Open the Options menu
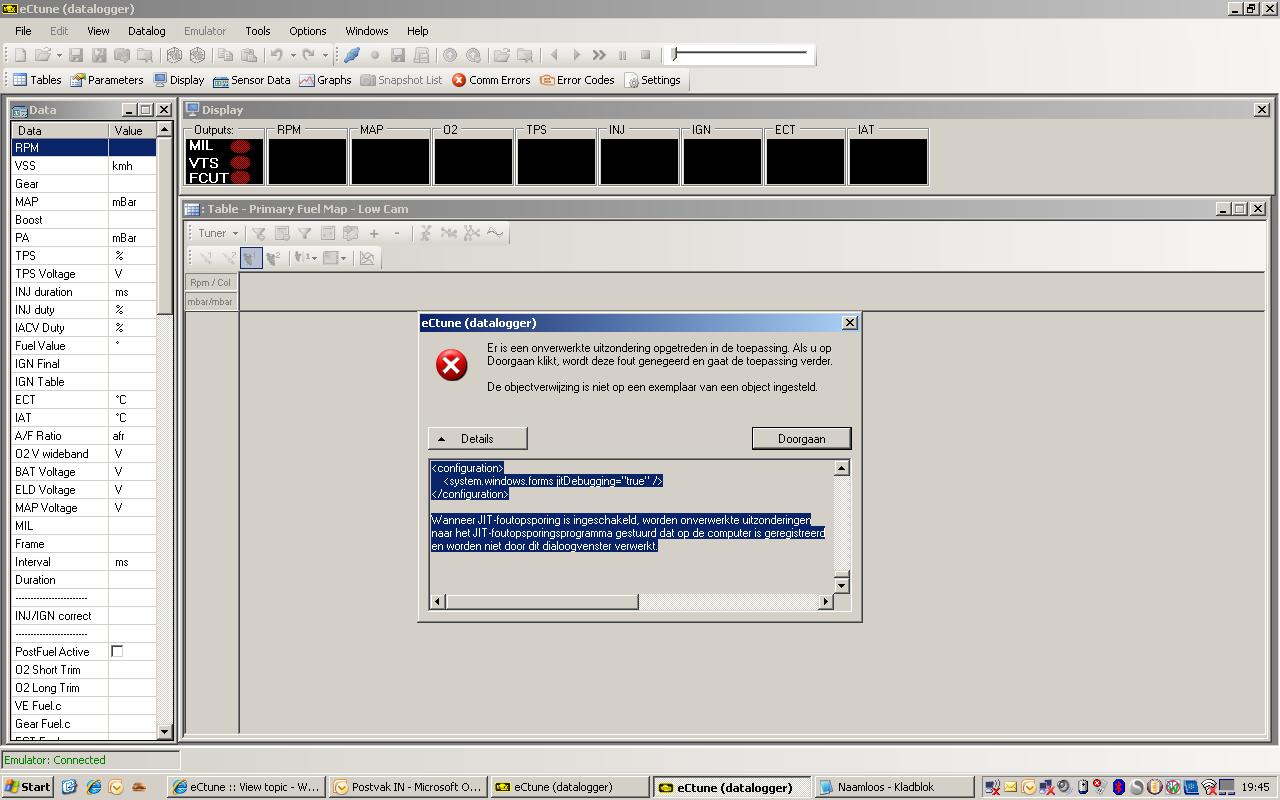This screenshot has width=1280, height=800. (x=307, y=31)
